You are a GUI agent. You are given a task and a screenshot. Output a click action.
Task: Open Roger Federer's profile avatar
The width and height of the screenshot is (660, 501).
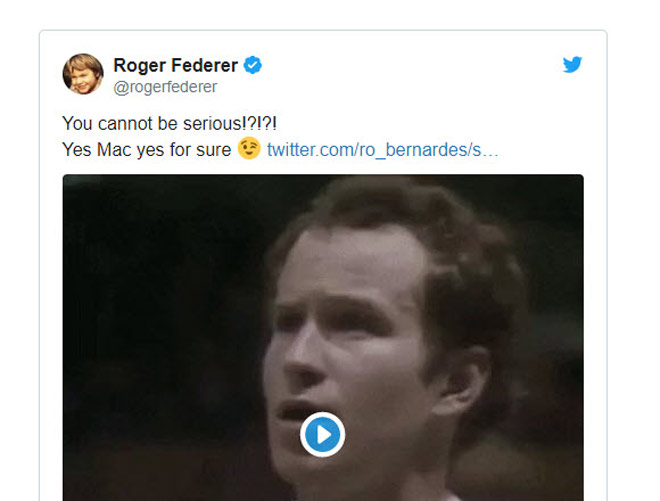(83, 74)
